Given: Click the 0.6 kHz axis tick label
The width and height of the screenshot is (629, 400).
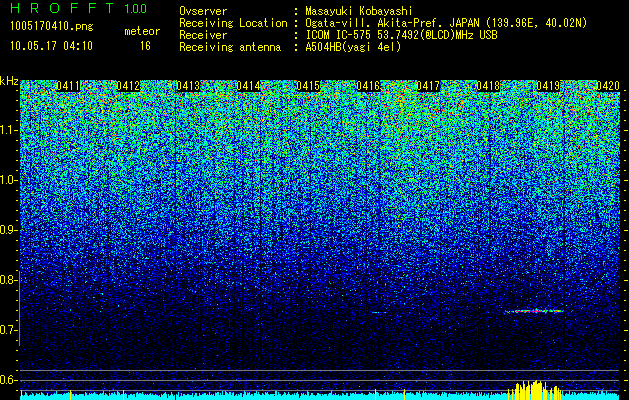Looking at the screenshot, I should (7, 380).
